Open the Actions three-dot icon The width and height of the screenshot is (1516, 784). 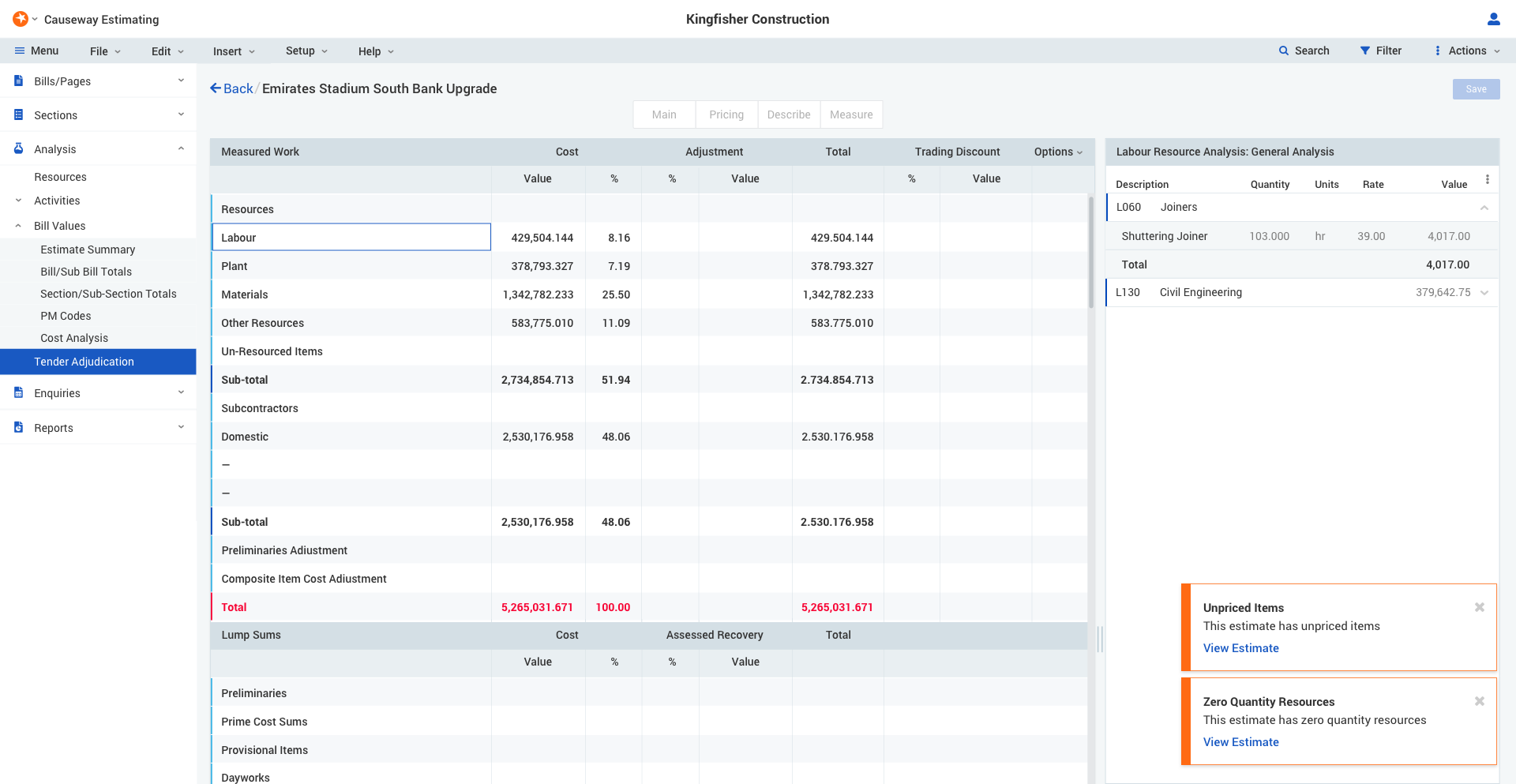[x=1437, y=51]
